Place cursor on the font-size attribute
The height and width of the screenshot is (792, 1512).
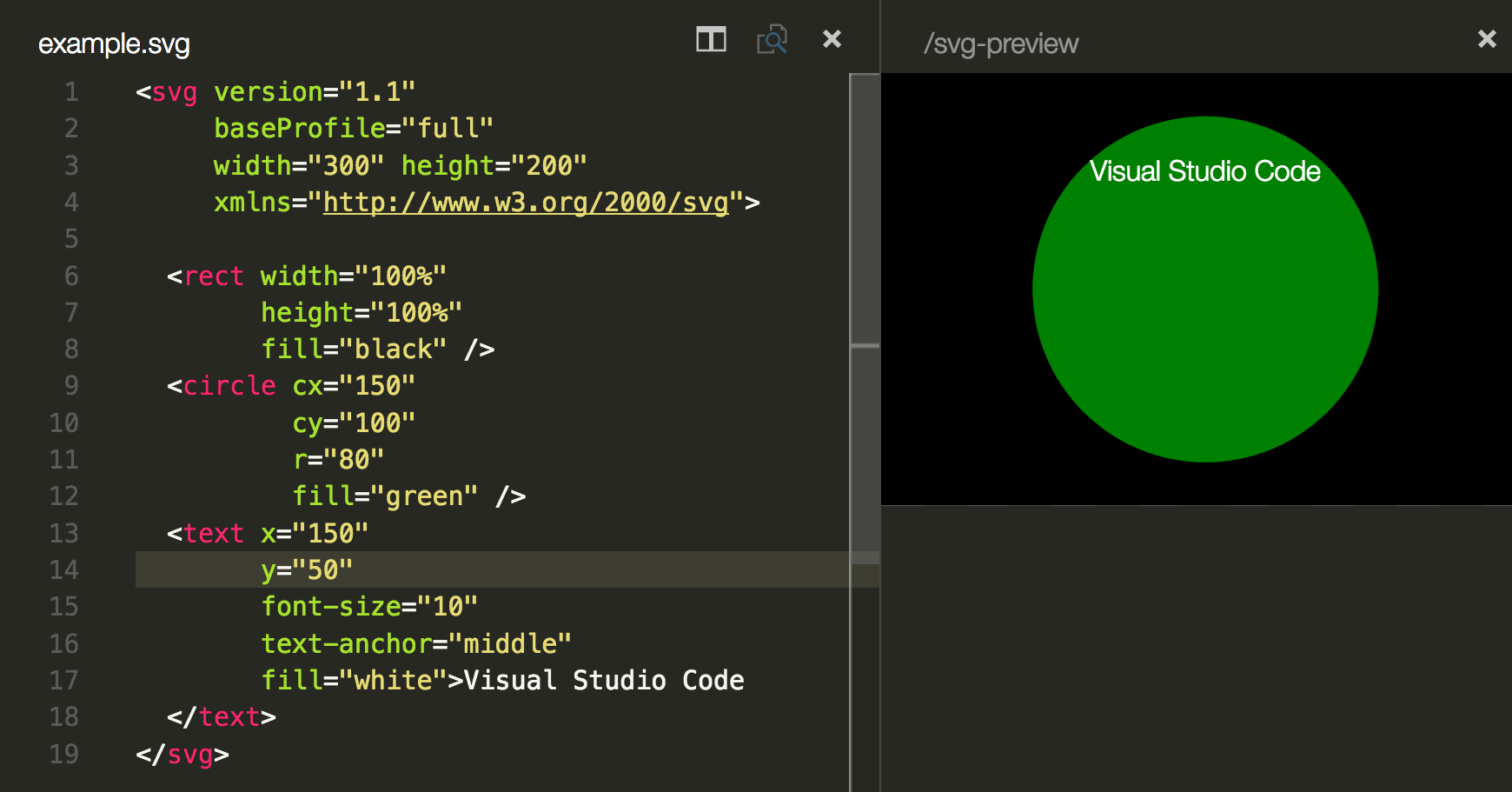(x=333, y=606)
